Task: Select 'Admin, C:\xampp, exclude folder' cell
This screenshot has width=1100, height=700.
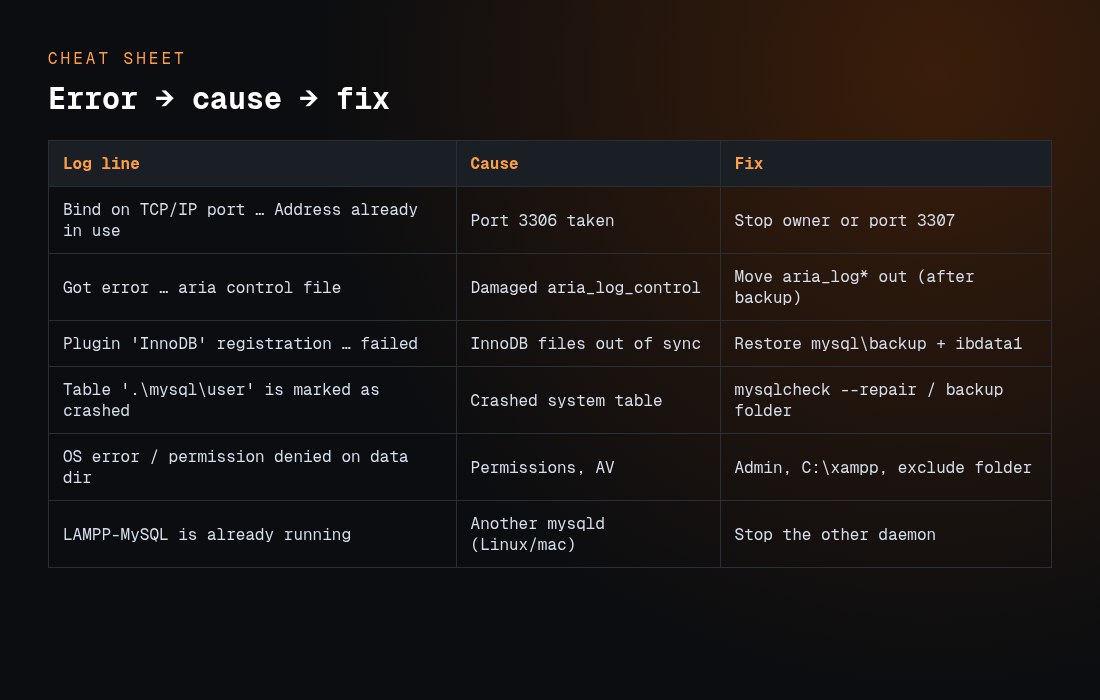Action: tap(886, 467)
